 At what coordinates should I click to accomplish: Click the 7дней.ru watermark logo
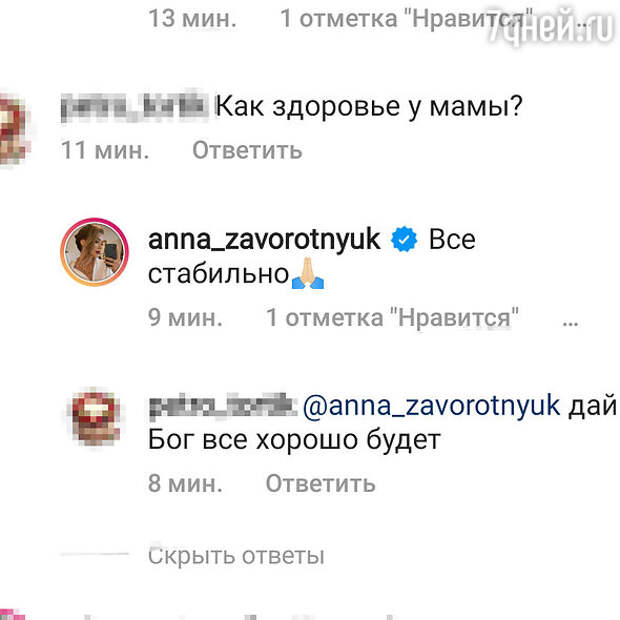[x=550, y=26]
